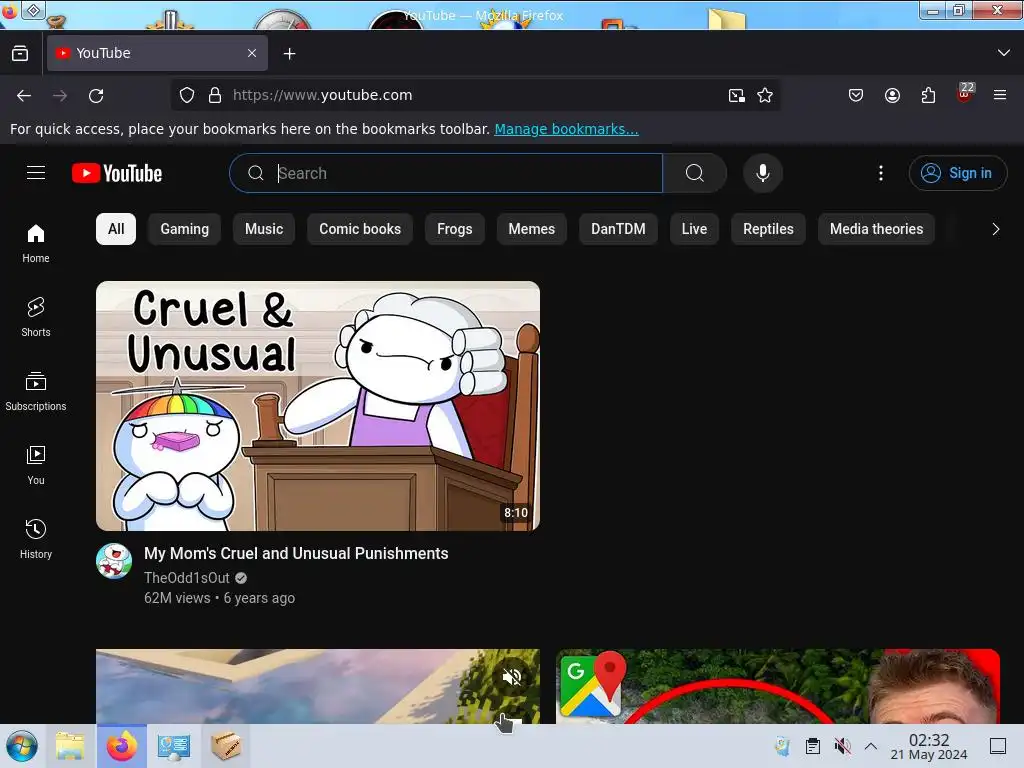Viewport: 1024px width, 768px height.
Task: Select the Live filter chip
Action: point(694,229)
